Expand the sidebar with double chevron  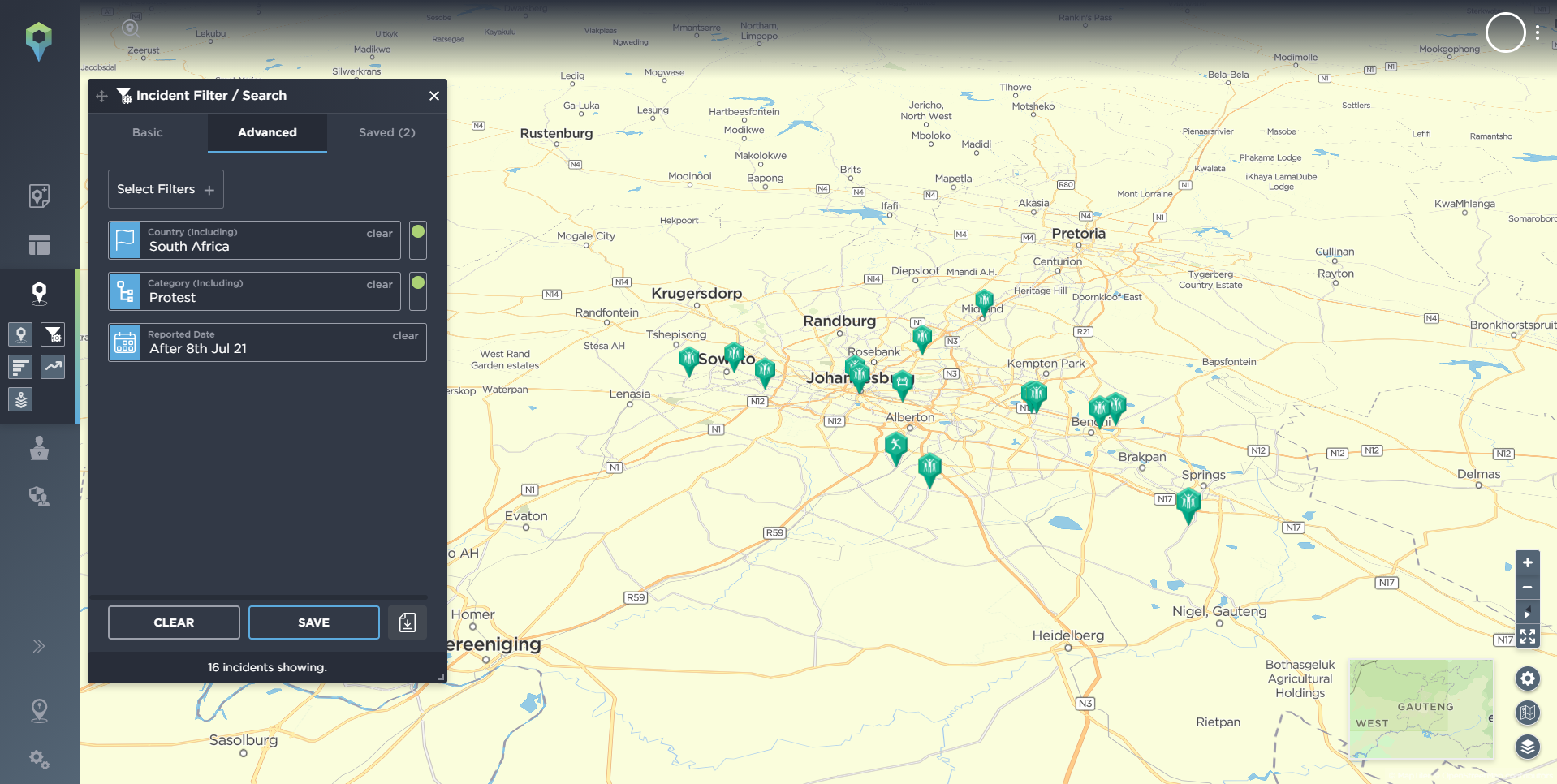click(39, 646)
